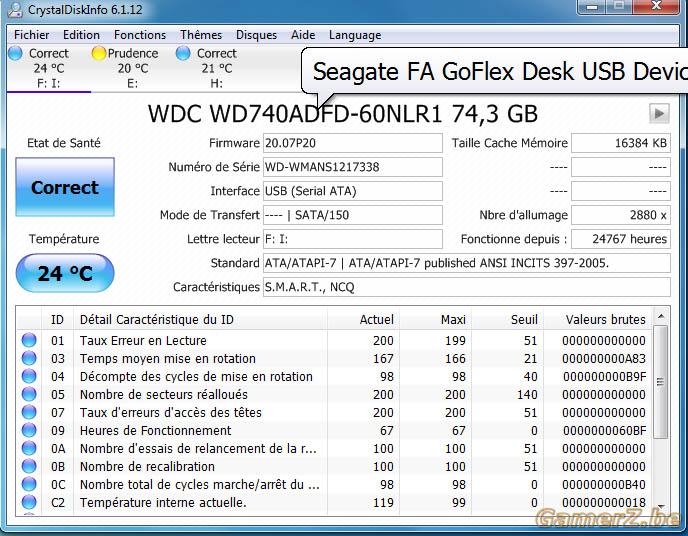The image size is (688, 536).
Task: Click the scroll down arrow of the attribute list
Action: pyautogui.click(x=661, y=507)
